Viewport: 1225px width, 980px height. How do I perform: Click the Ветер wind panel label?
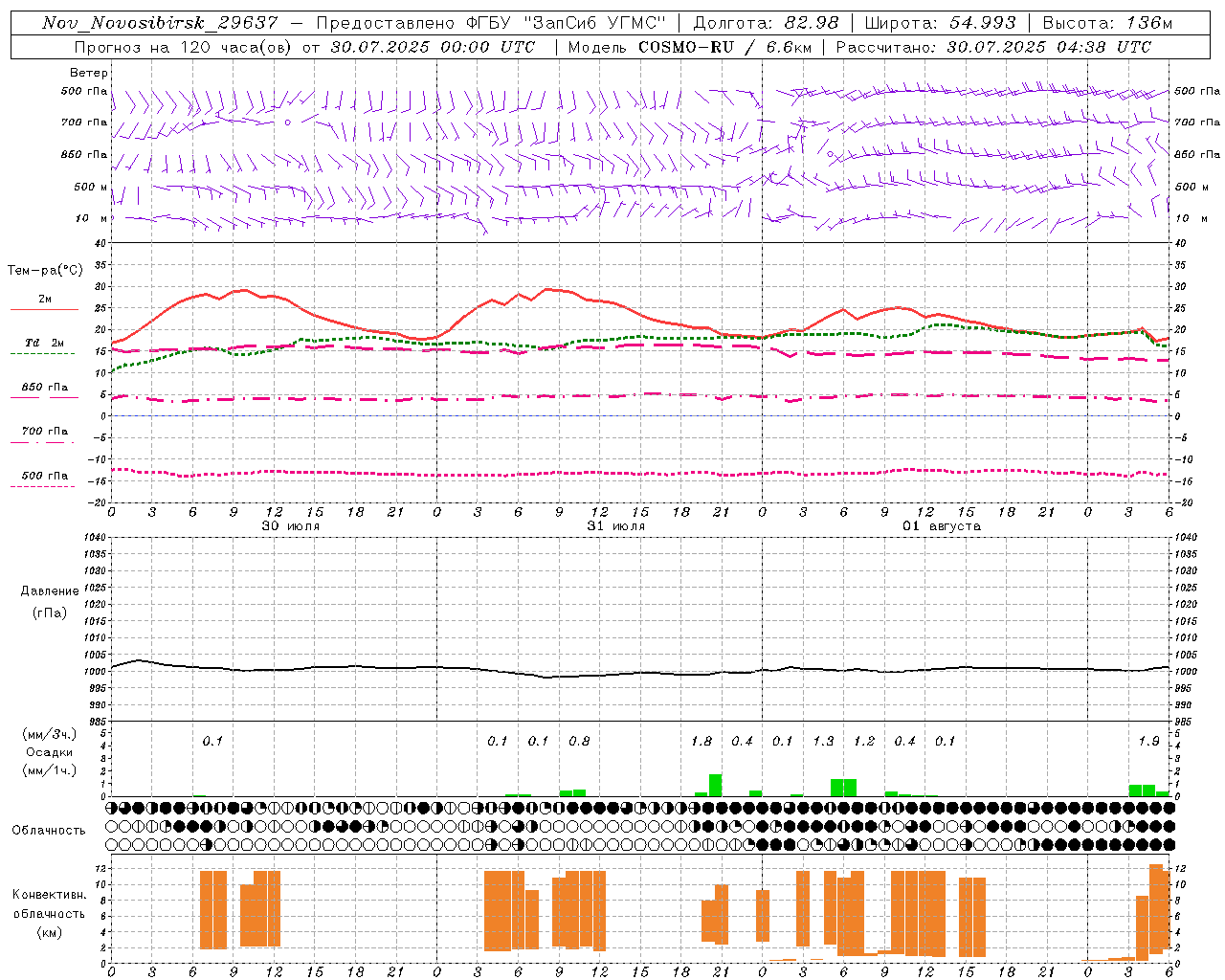(89, 73)
